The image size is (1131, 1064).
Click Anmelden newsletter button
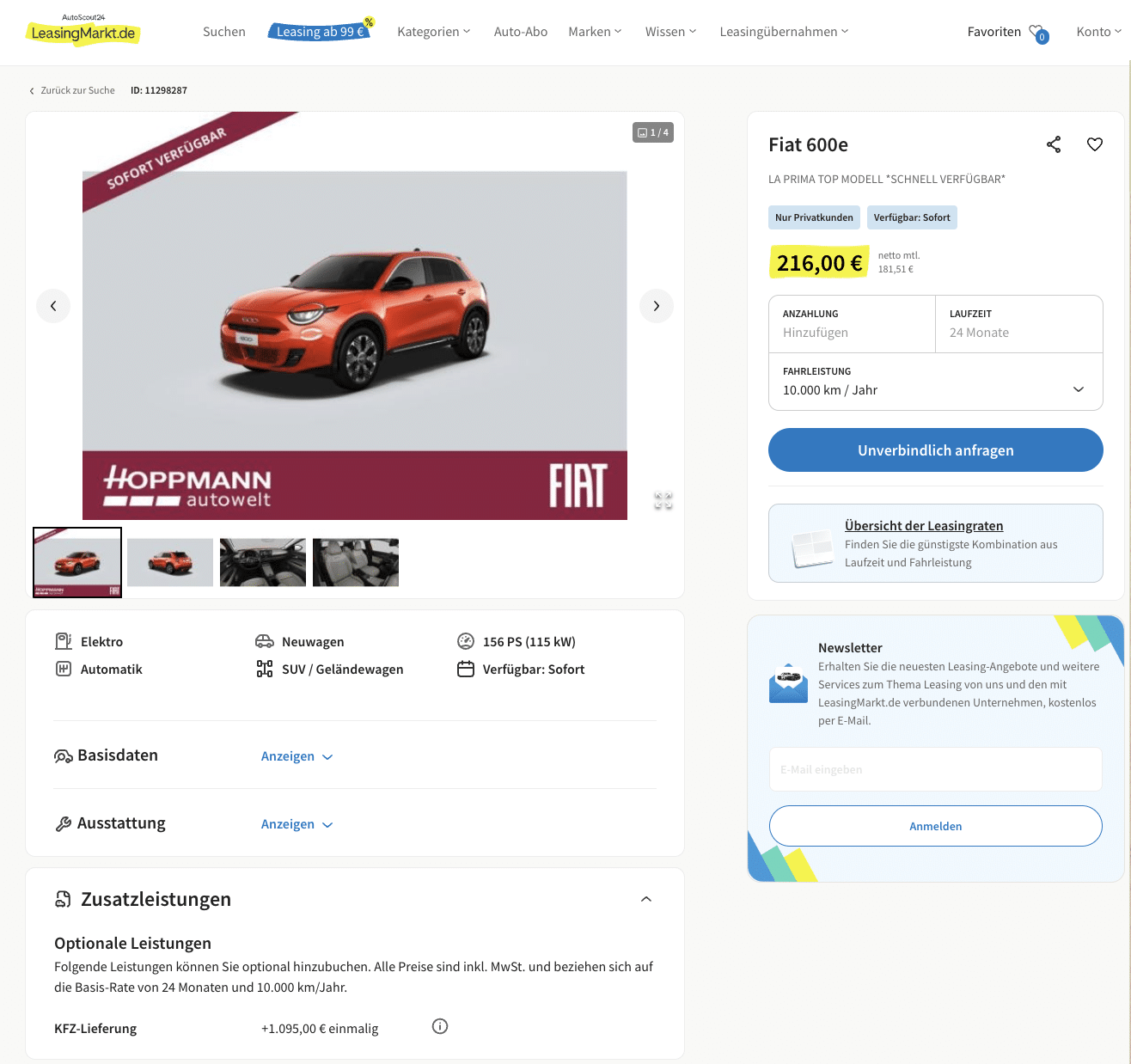point(936,826)
